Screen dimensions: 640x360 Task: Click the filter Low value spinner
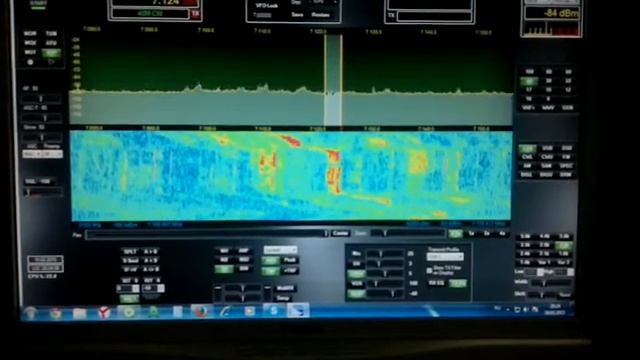pyautogui.click(x=534, y=272)
